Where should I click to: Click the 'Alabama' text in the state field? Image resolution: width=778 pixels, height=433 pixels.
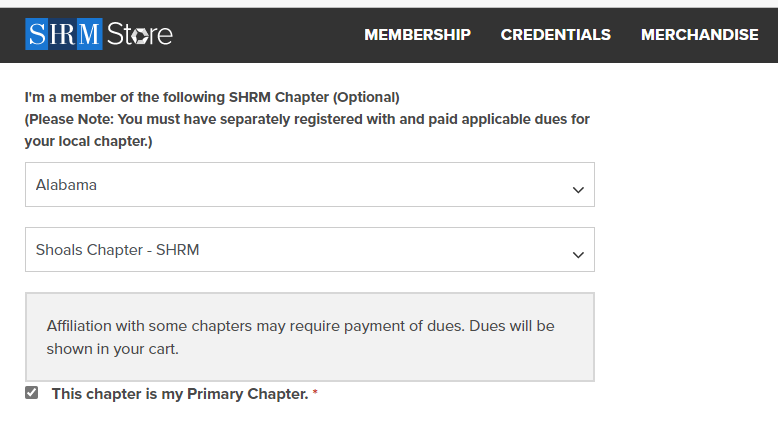click(x=66, y=185)
